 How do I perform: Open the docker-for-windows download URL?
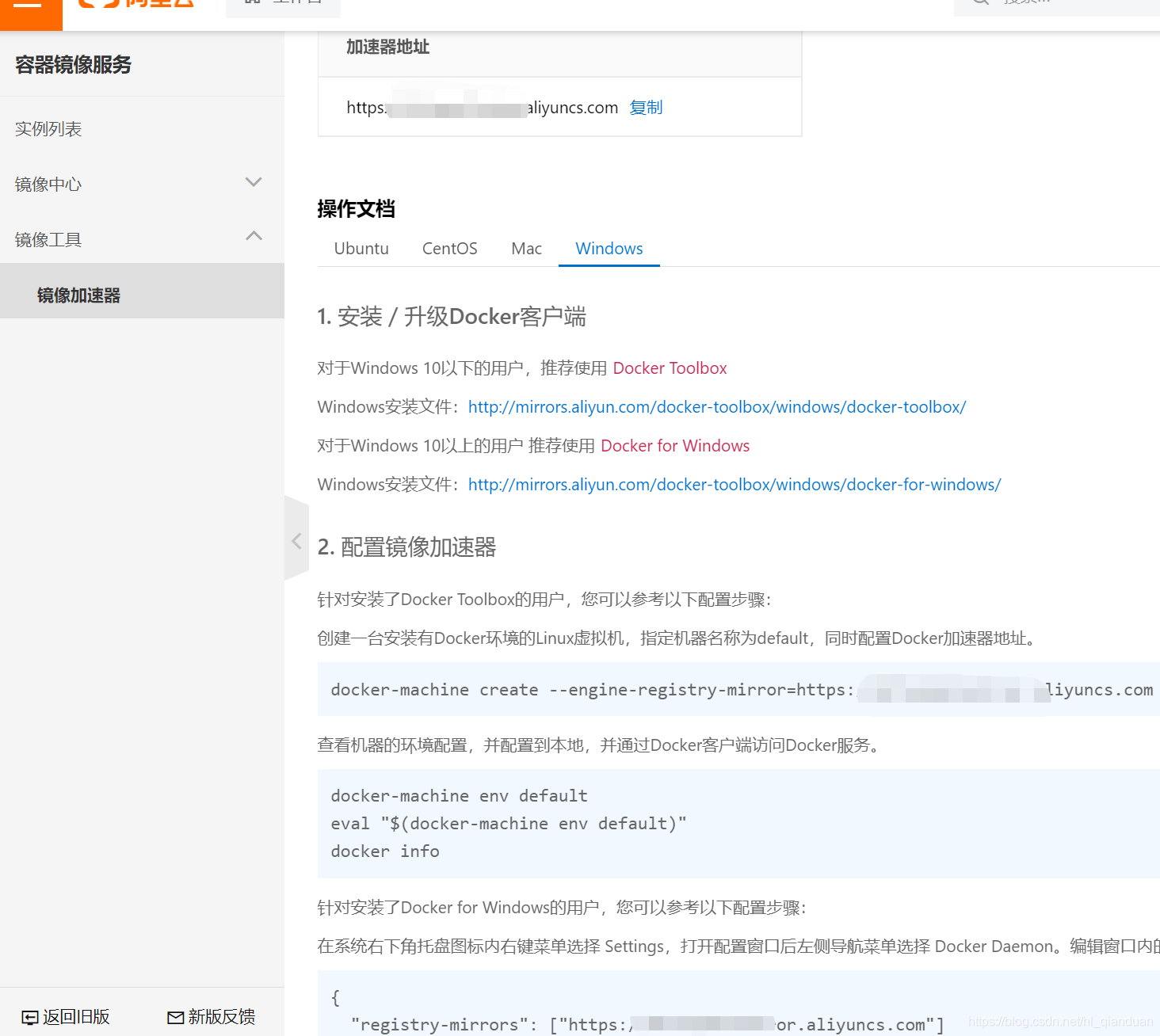click(735, 485)
